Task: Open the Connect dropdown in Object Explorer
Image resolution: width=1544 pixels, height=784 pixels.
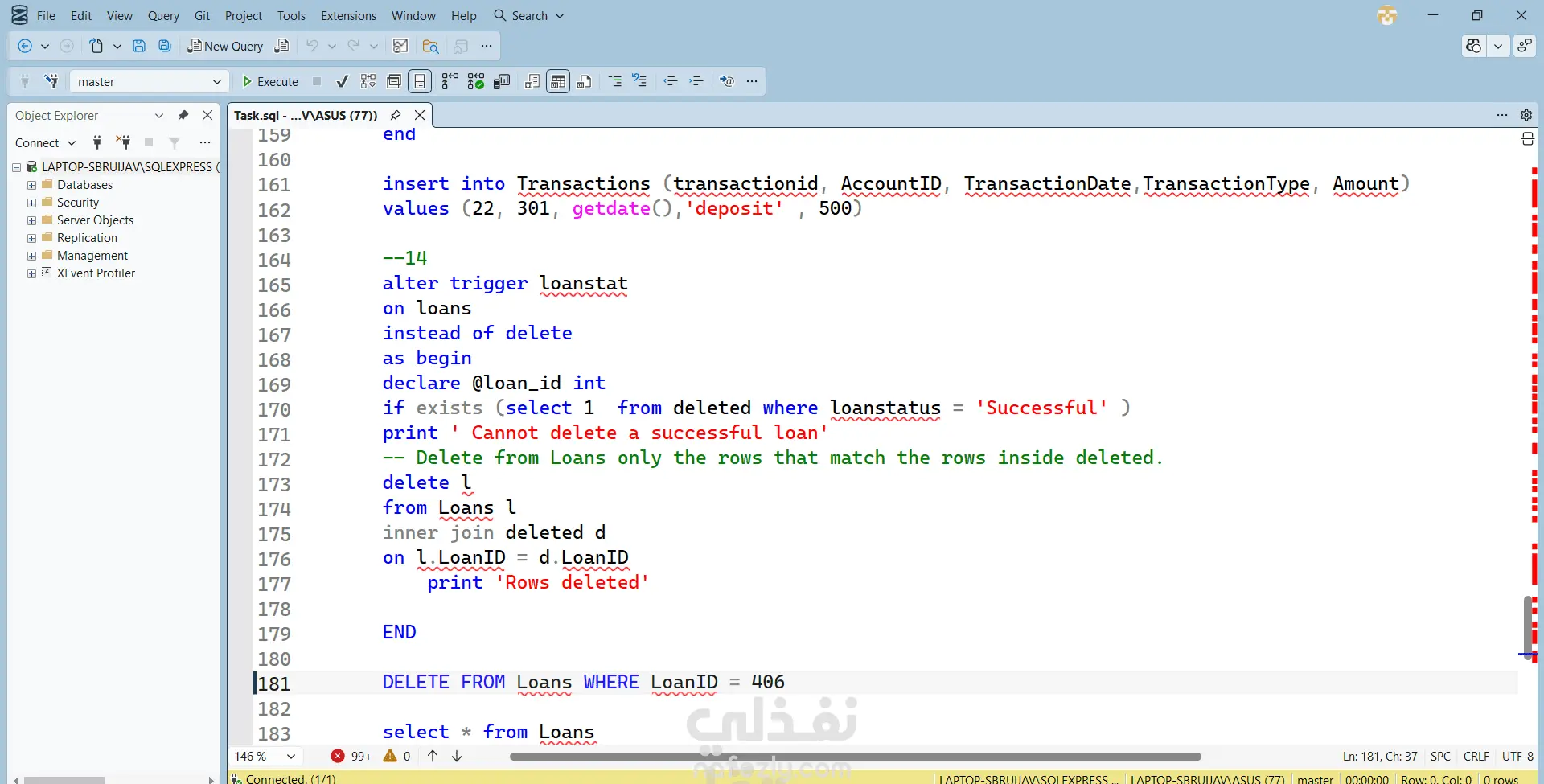Action: [45, 142]
